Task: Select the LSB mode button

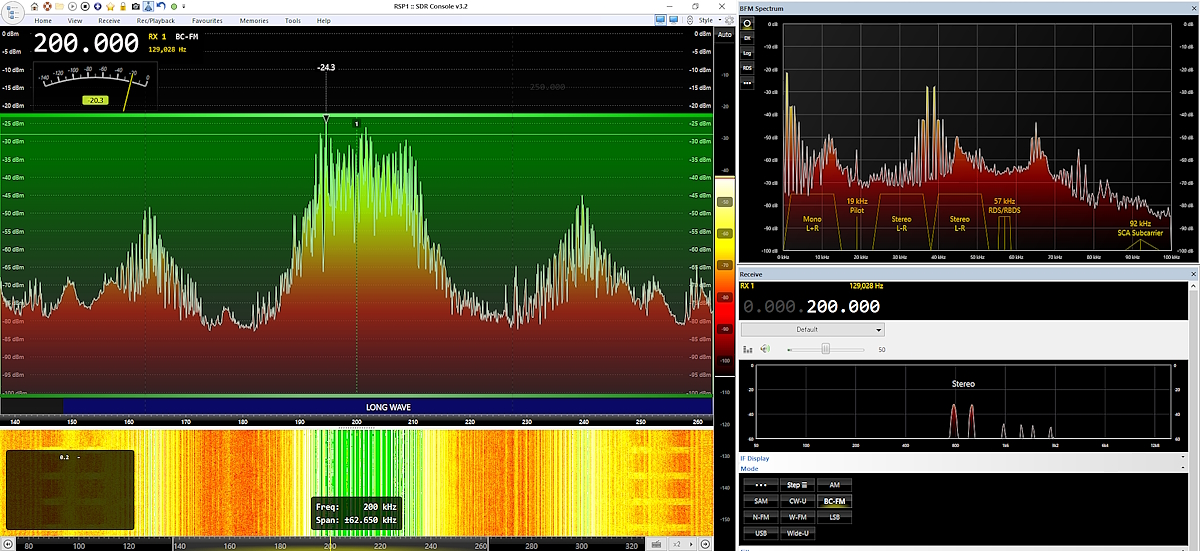Action: click(832, 516)
